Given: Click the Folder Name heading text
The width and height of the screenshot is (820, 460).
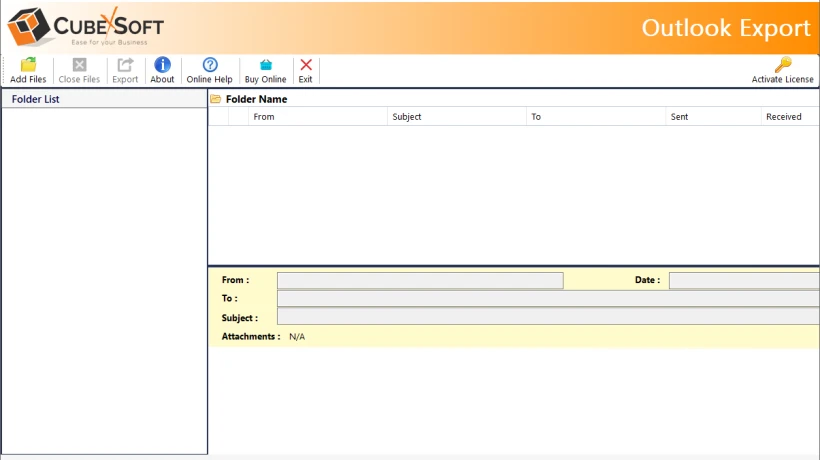Looking at the screenshot, I should (x=256, y=99).
